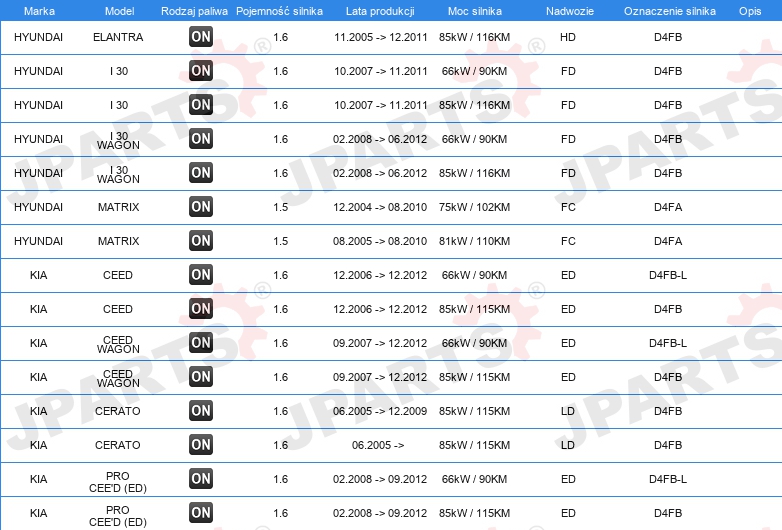
Task: Select CEED WAGON model in the 85kW row
Action: (118, 378)
